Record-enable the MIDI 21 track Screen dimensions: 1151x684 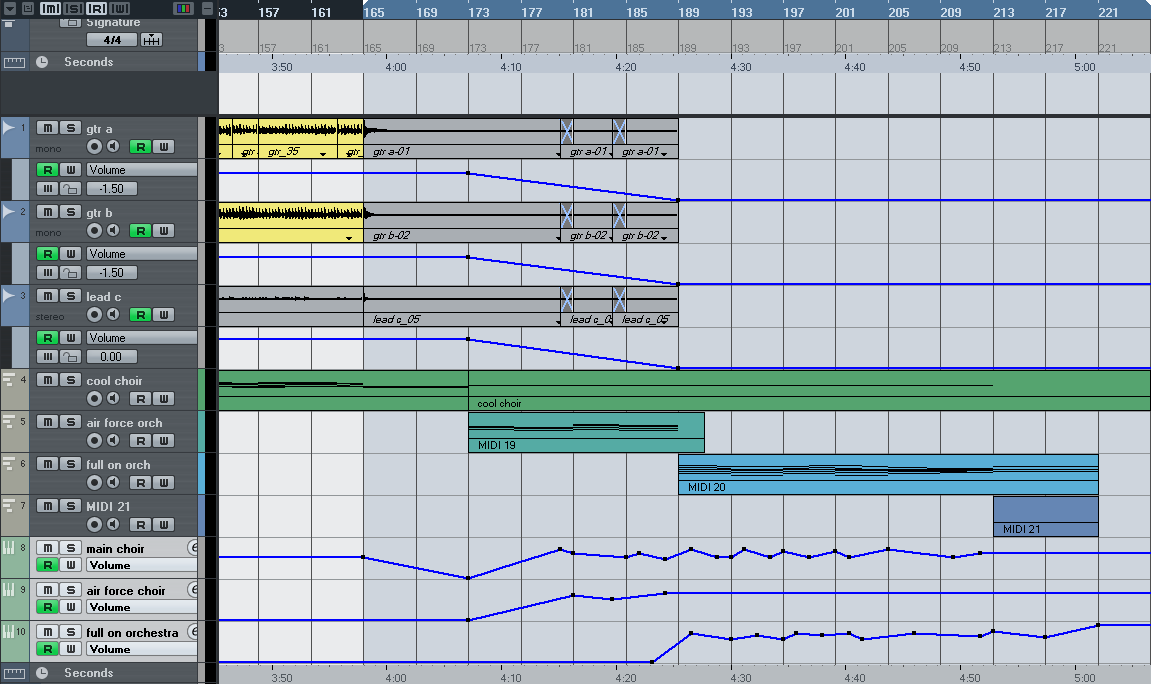click(94, 525)
